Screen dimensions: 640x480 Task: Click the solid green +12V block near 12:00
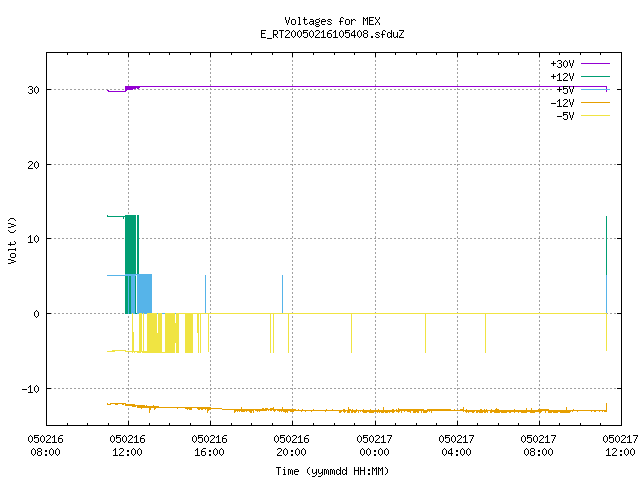[131, 245]
